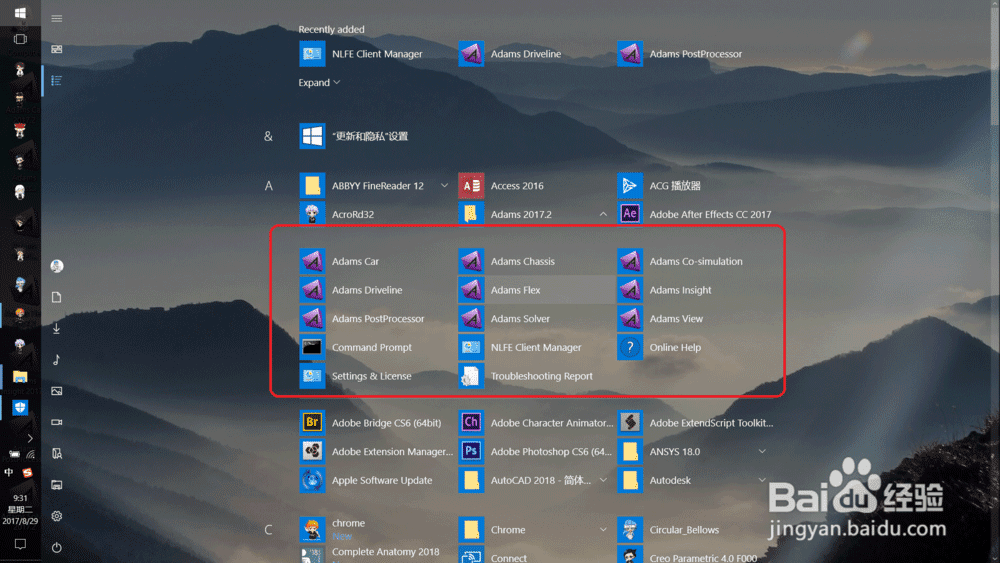Expand the Autodesk folder
The height and width of the screenshot is (563, 1000).
coord(761,479)
